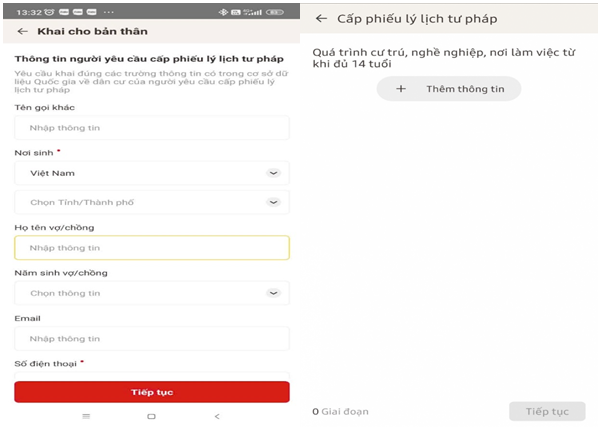Screen dimensions: 600x432
Task: Tap back arrow beside Cấp phiếu lý lịch tư pháp
Action: (x=321, y=18)
